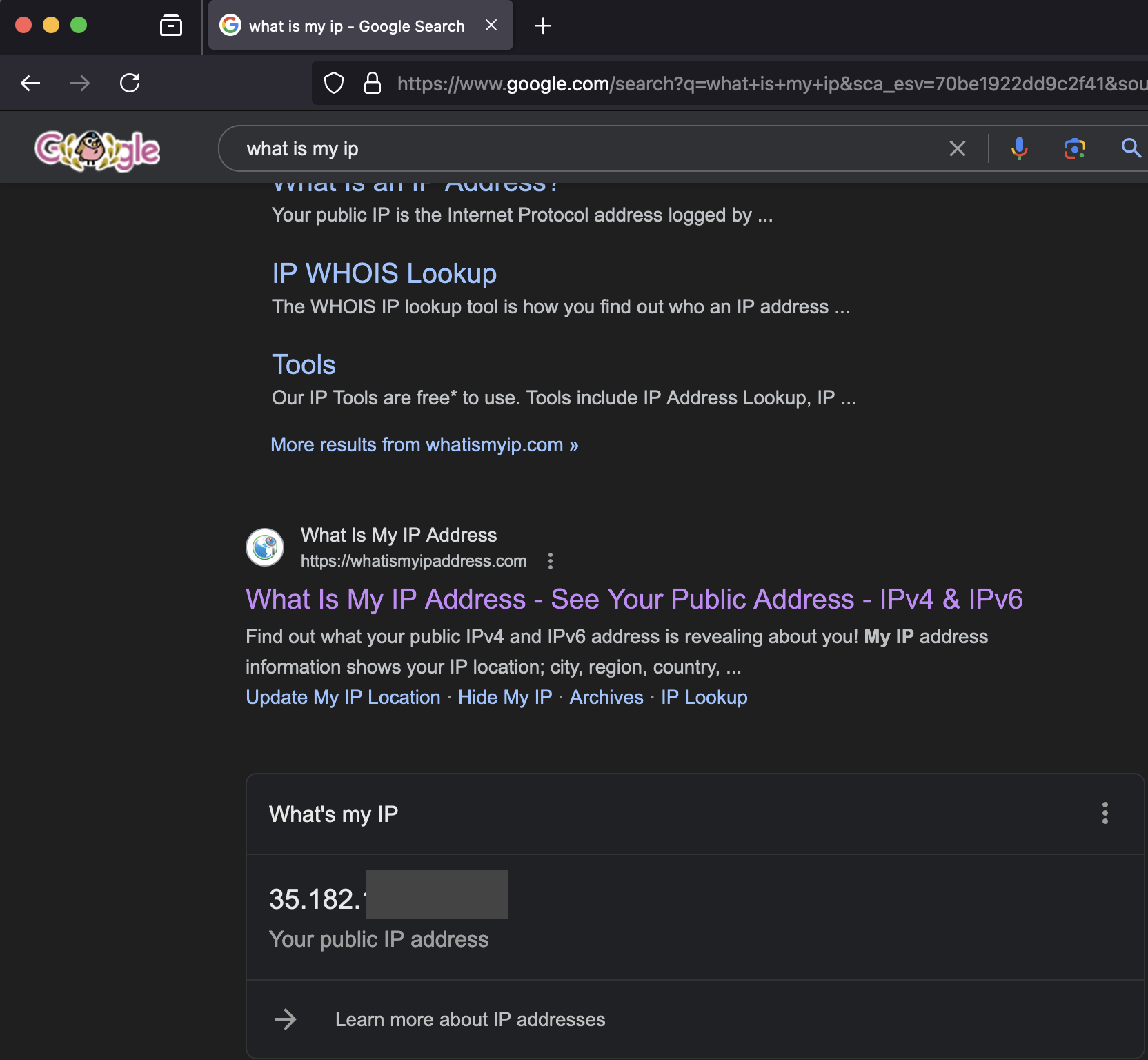Image resolution: width=1148 pixels, height=1060 pixels.
Task: Expand Learn more about IP addresses
Action: pyautogui.click(x=469, y=1019)
